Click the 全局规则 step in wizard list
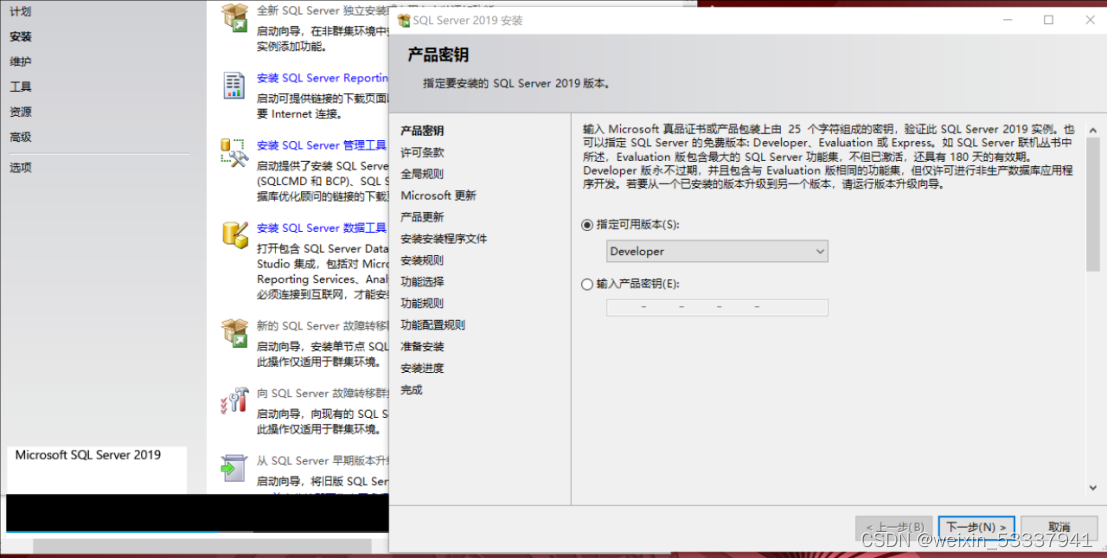The height and width of the screenshot is (559, 1108). [423, 174]
